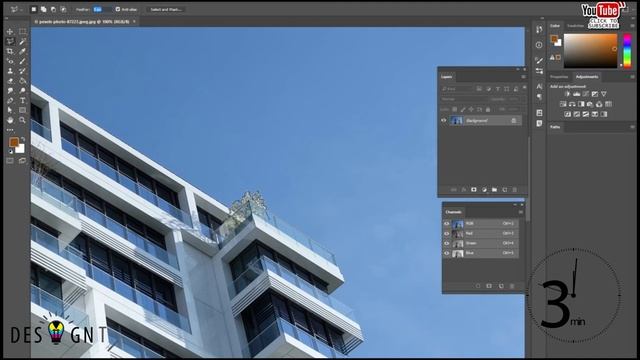
Task: Create a new group in Layers panel
Action: pos(494,190)
